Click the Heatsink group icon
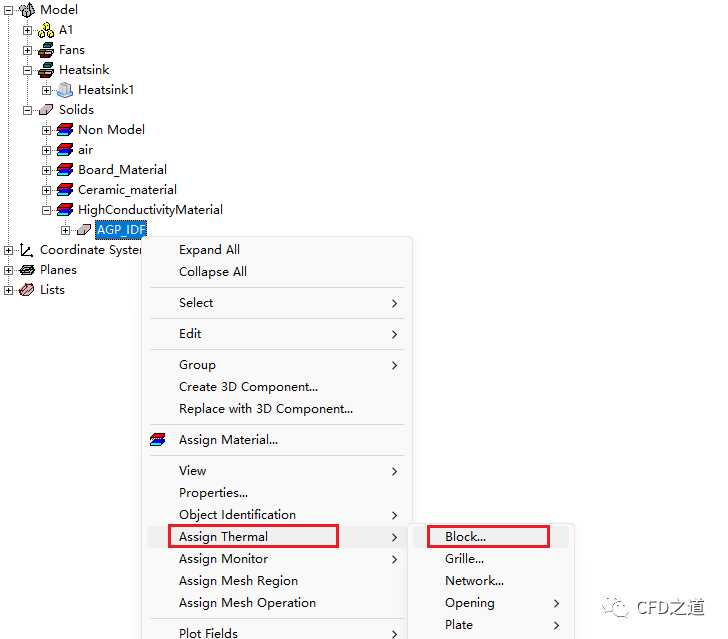 46,70
